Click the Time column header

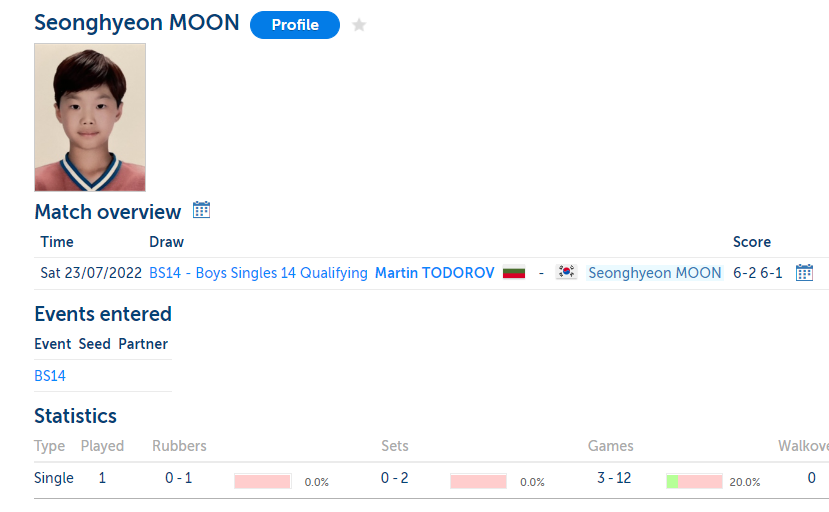pos(57,242)
